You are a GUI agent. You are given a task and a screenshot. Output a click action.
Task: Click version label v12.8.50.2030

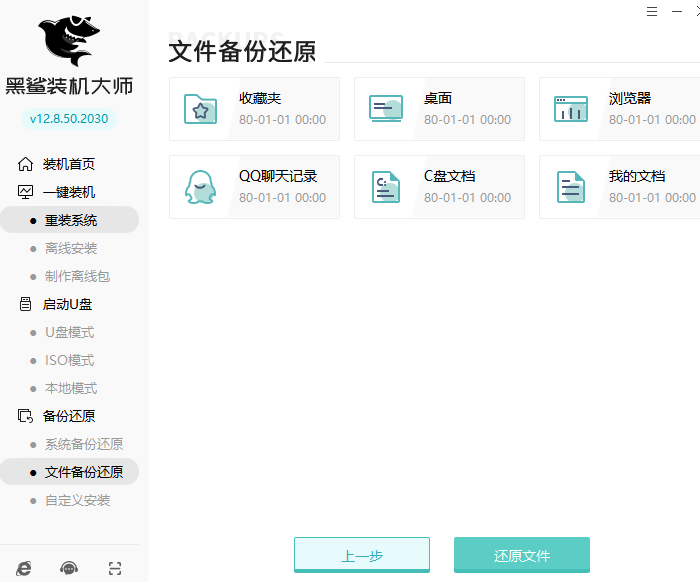[69, 119]
